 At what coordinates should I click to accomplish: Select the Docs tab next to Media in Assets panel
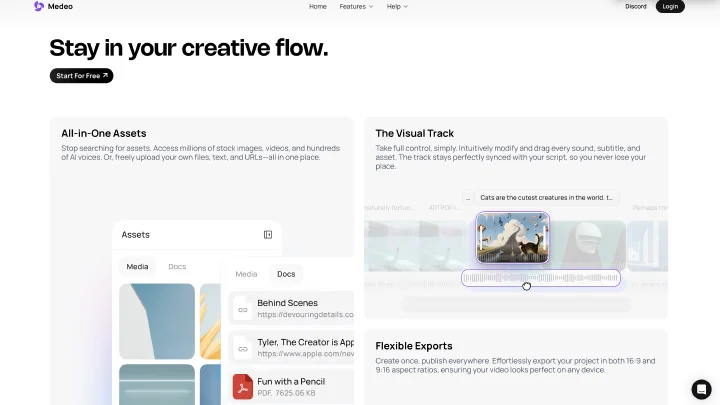(177, 266)
